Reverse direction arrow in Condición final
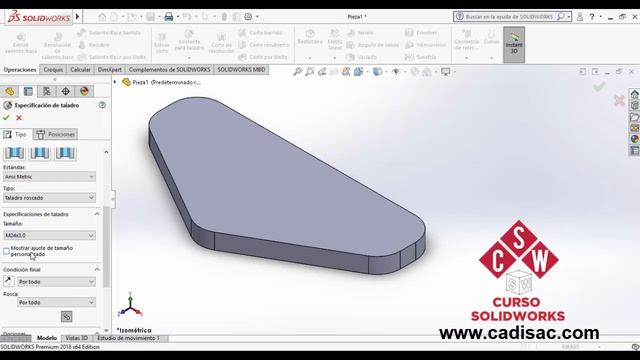The width and height of the screenshot is (640, 360). coord(8,281)
